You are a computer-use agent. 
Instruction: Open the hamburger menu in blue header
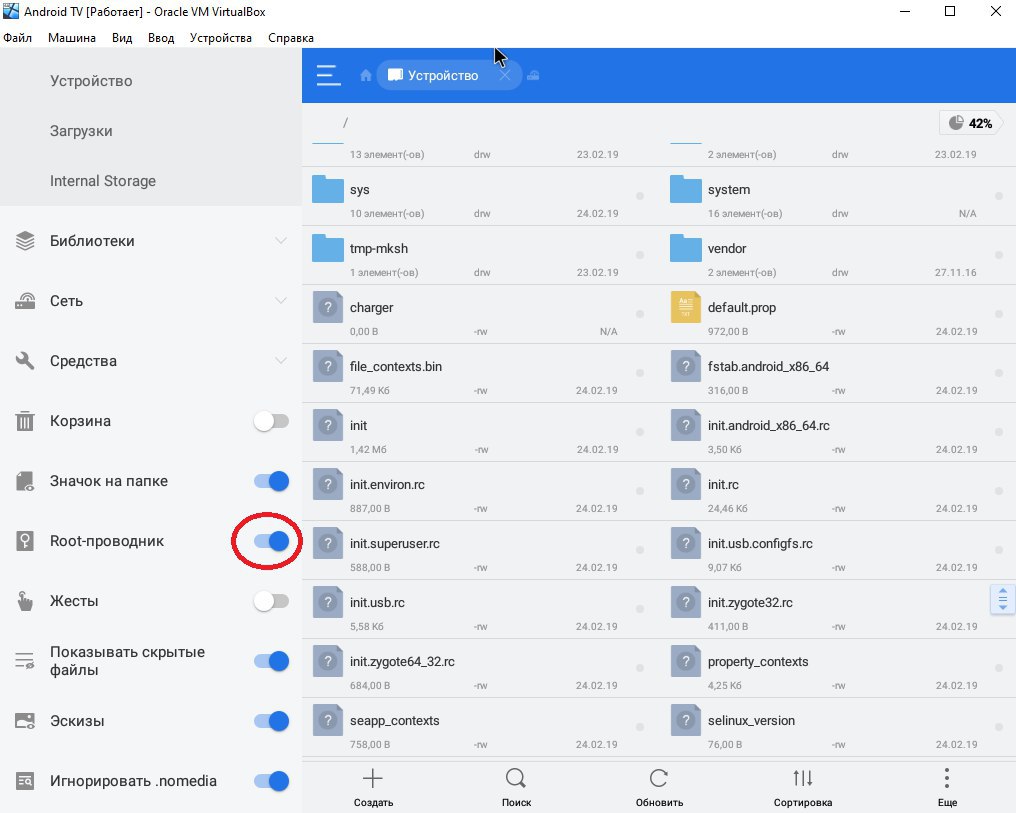(x=329, y=75)
